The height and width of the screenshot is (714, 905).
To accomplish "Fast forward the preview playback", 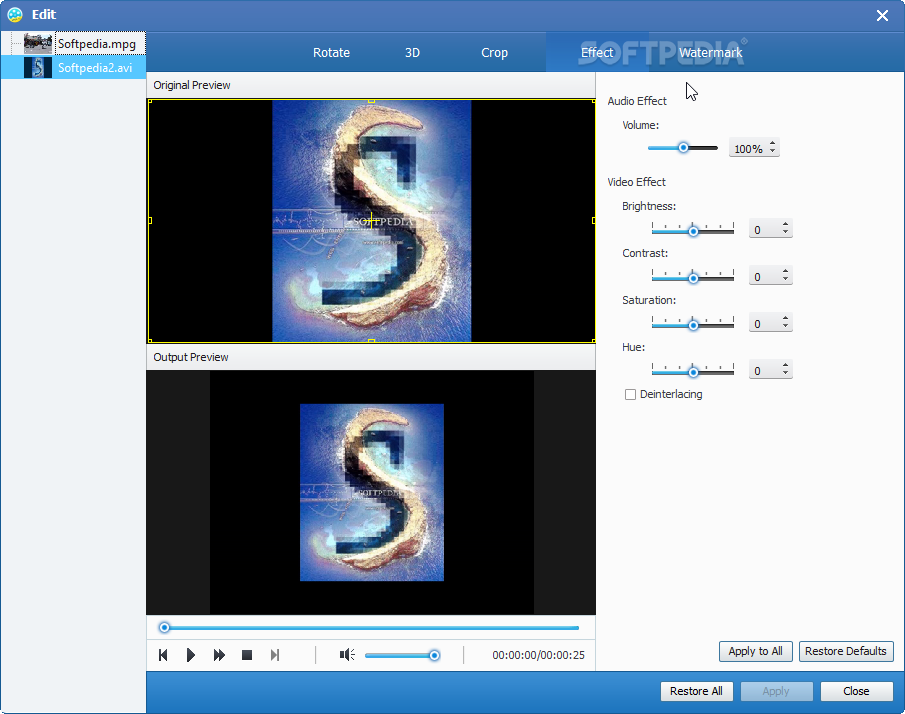I will pos(219,655).
